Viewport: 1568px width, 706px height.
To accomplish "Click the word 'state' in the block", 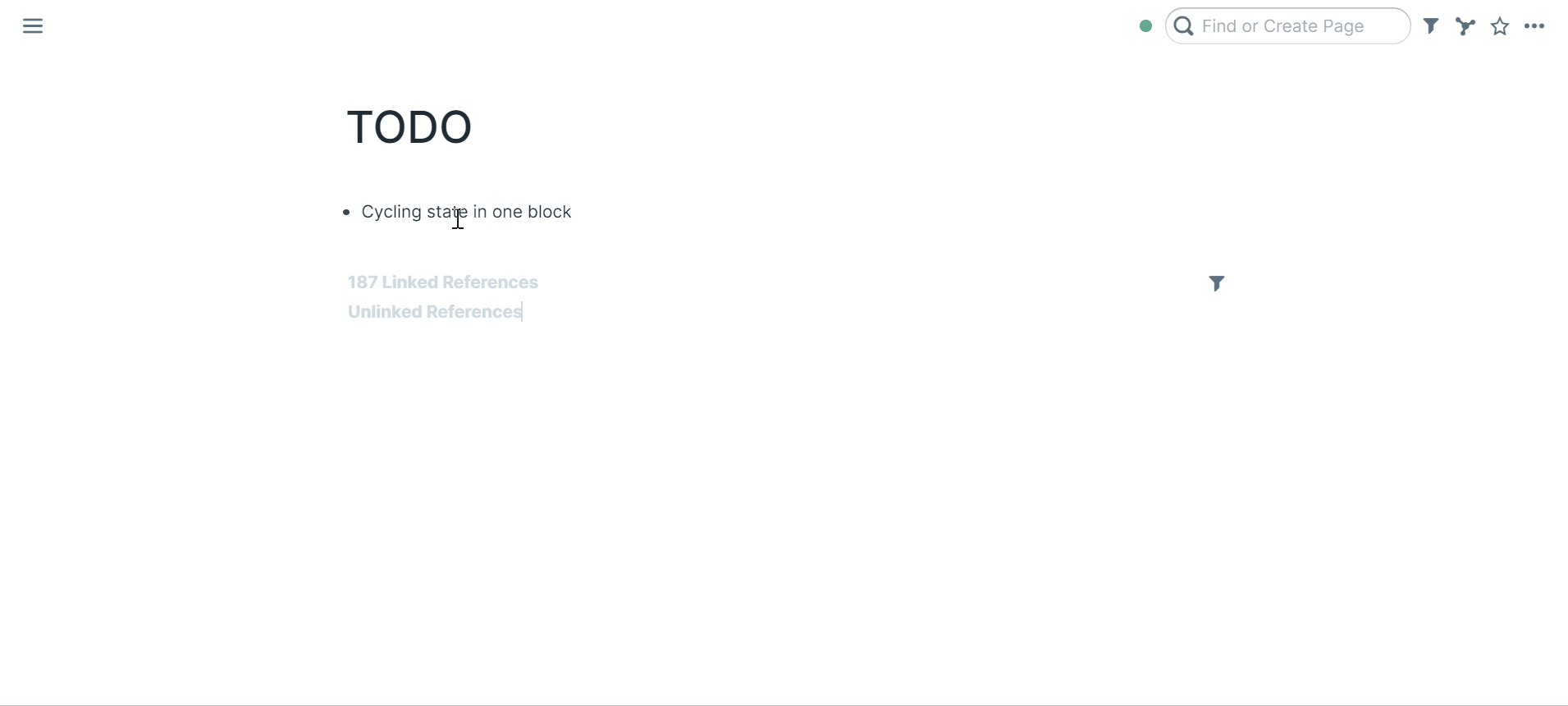I will 447,212.
